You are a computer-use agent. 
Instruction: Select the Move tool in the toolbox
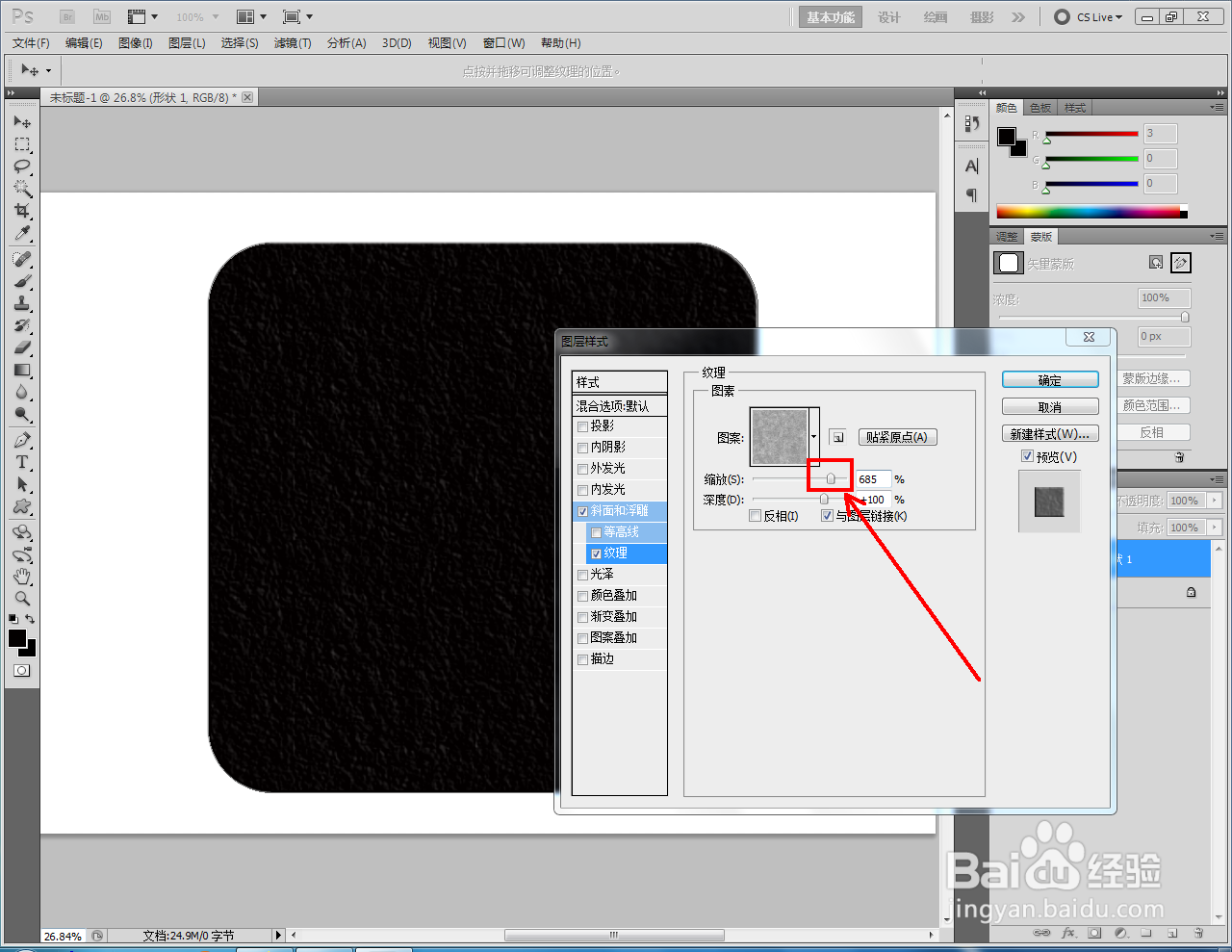coord(22,122)
